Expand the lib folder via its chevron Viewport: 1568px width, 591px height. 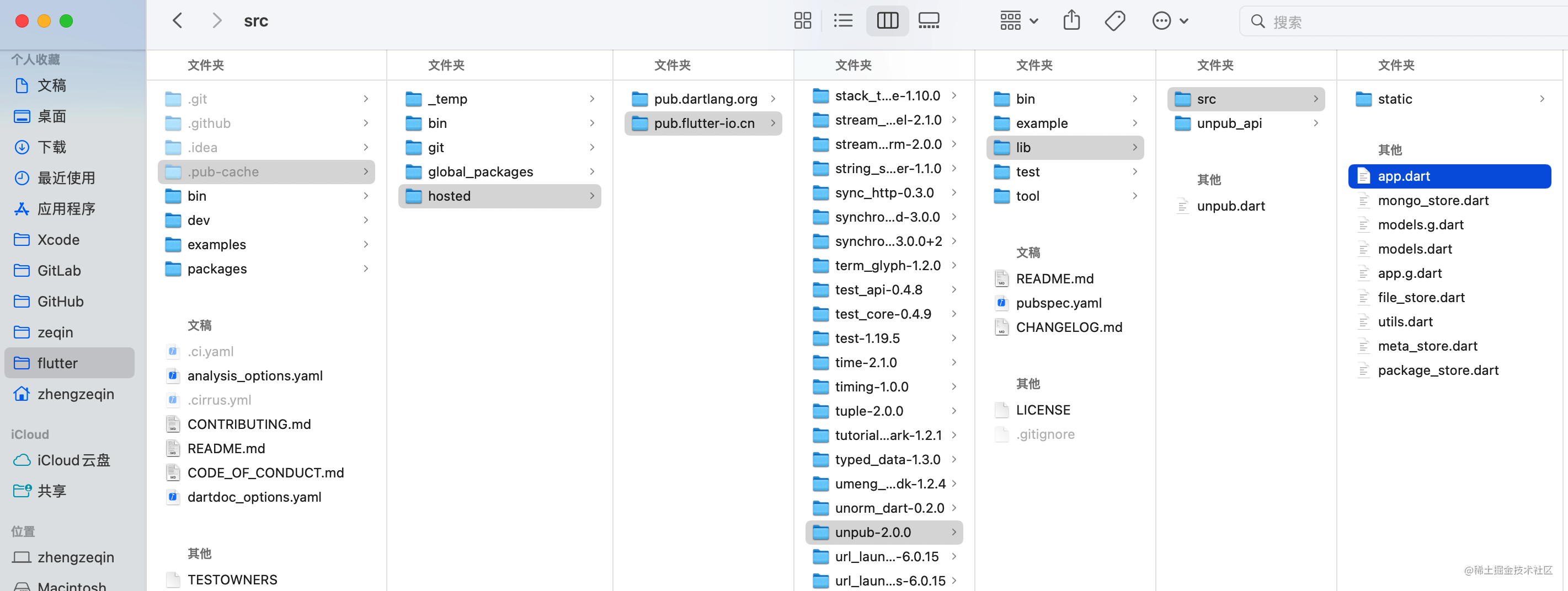[x=1134, y=147]
